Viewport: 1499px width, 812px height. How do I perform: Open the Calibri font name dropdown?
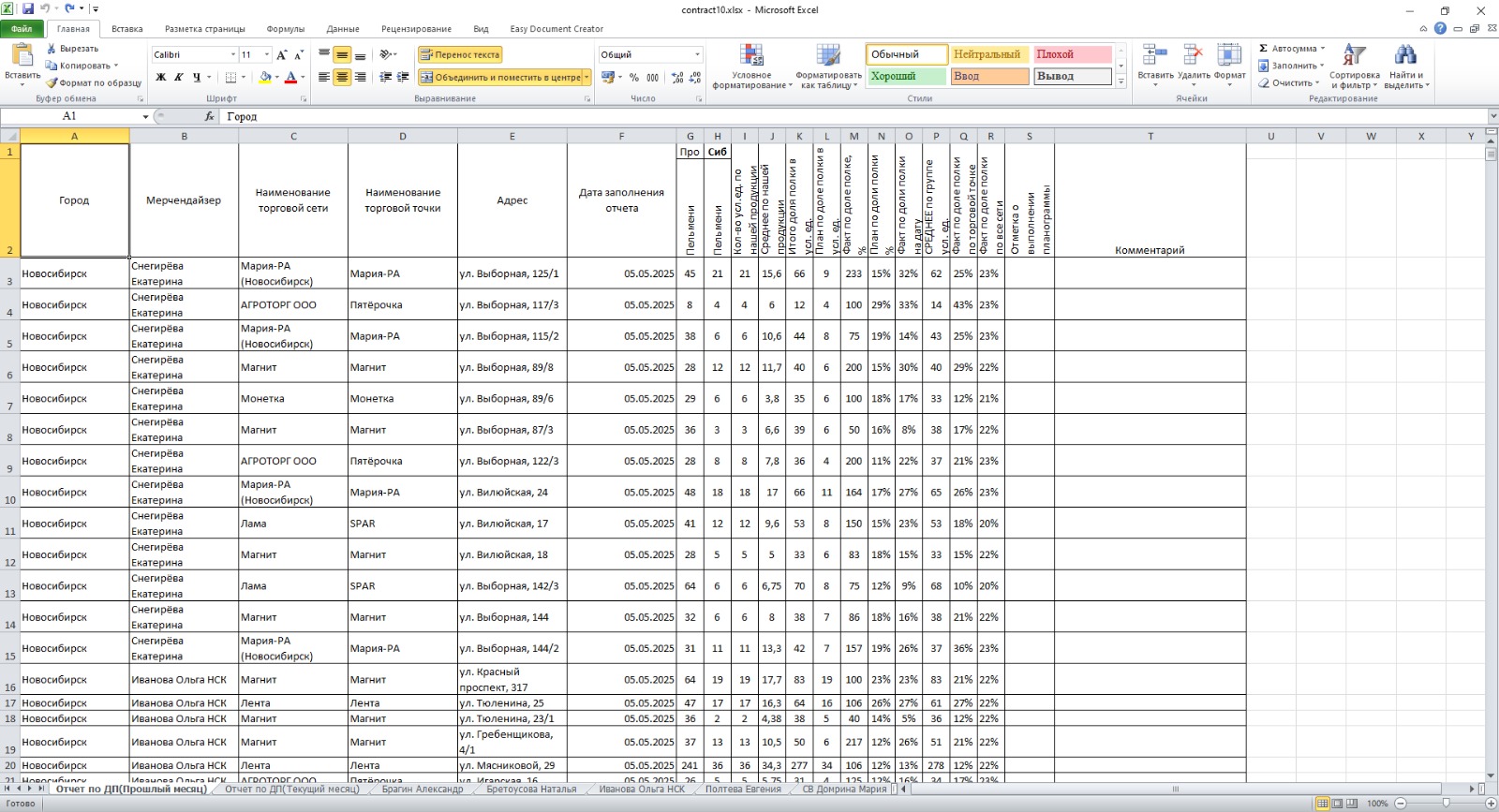click(x=232, y=55)
